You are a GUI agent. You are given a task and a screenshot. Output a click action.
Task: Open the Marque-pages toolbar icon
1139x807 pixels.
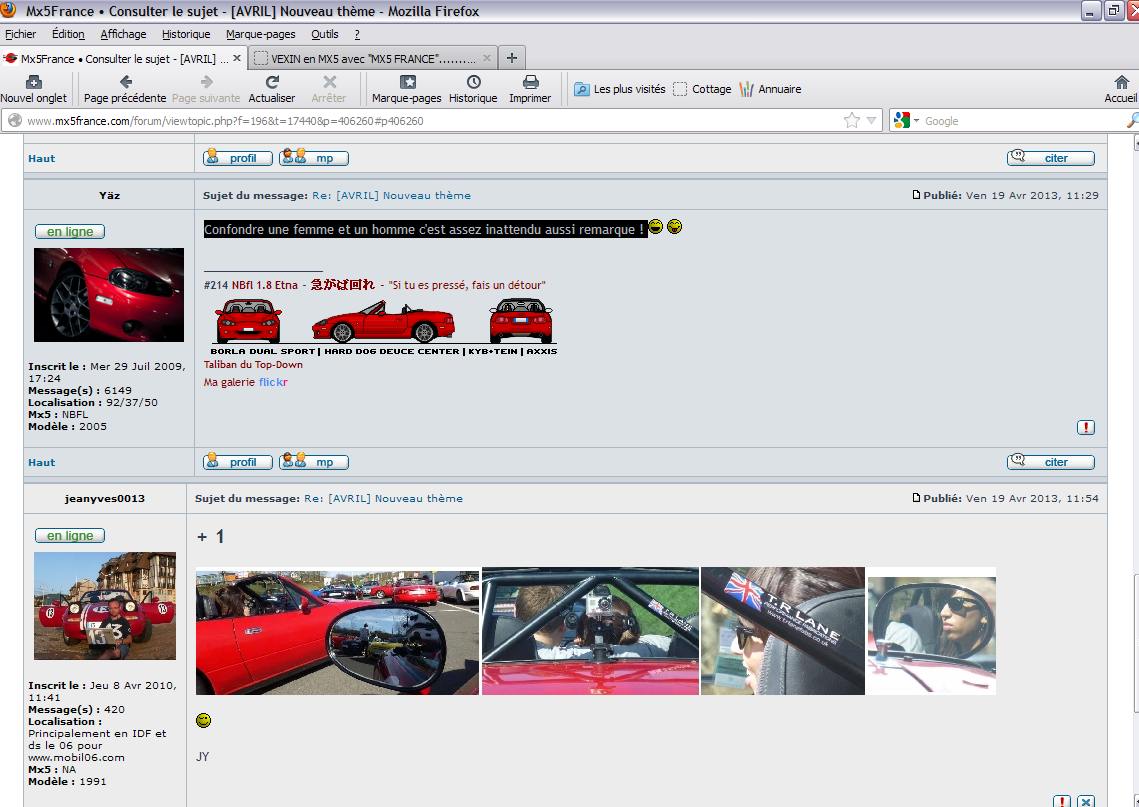click(407, 83)
